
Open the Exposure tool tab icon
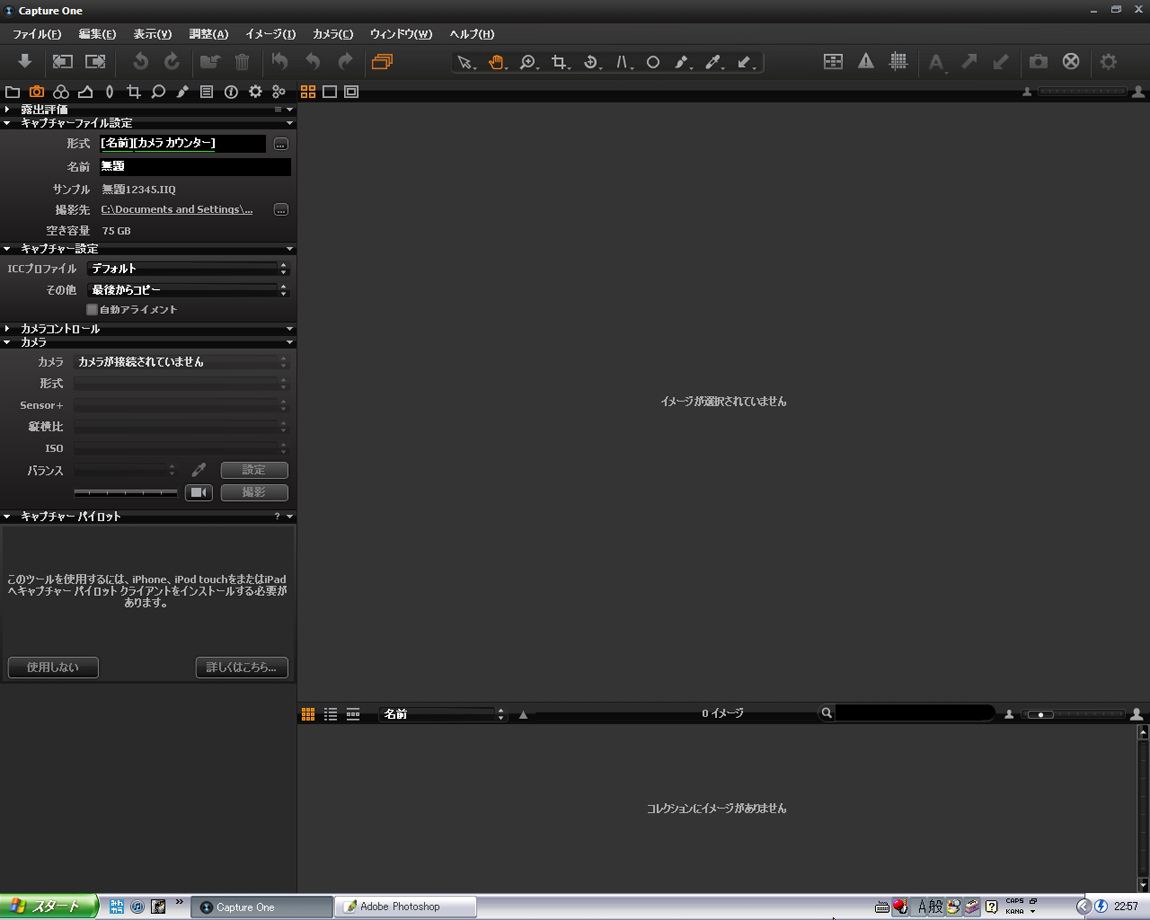[x=85, y=92]
